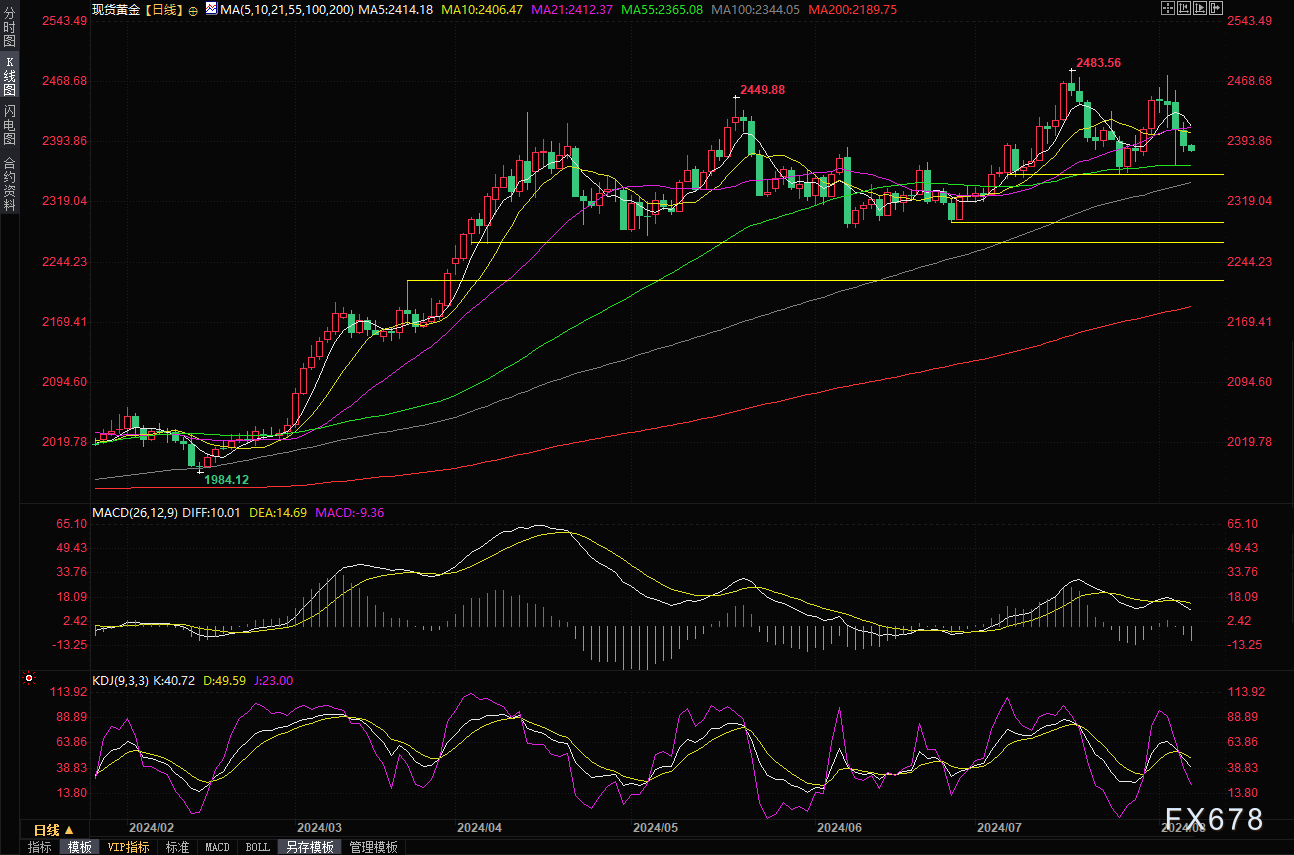Apply the BOLL template

[x=257, y=847]
